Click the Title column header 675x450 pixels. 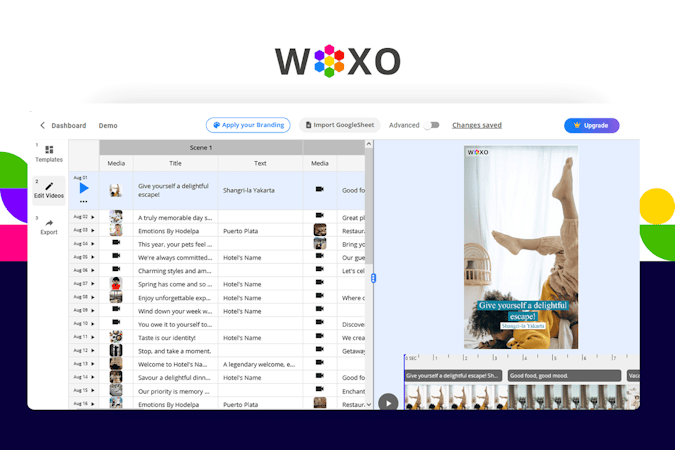175,163
